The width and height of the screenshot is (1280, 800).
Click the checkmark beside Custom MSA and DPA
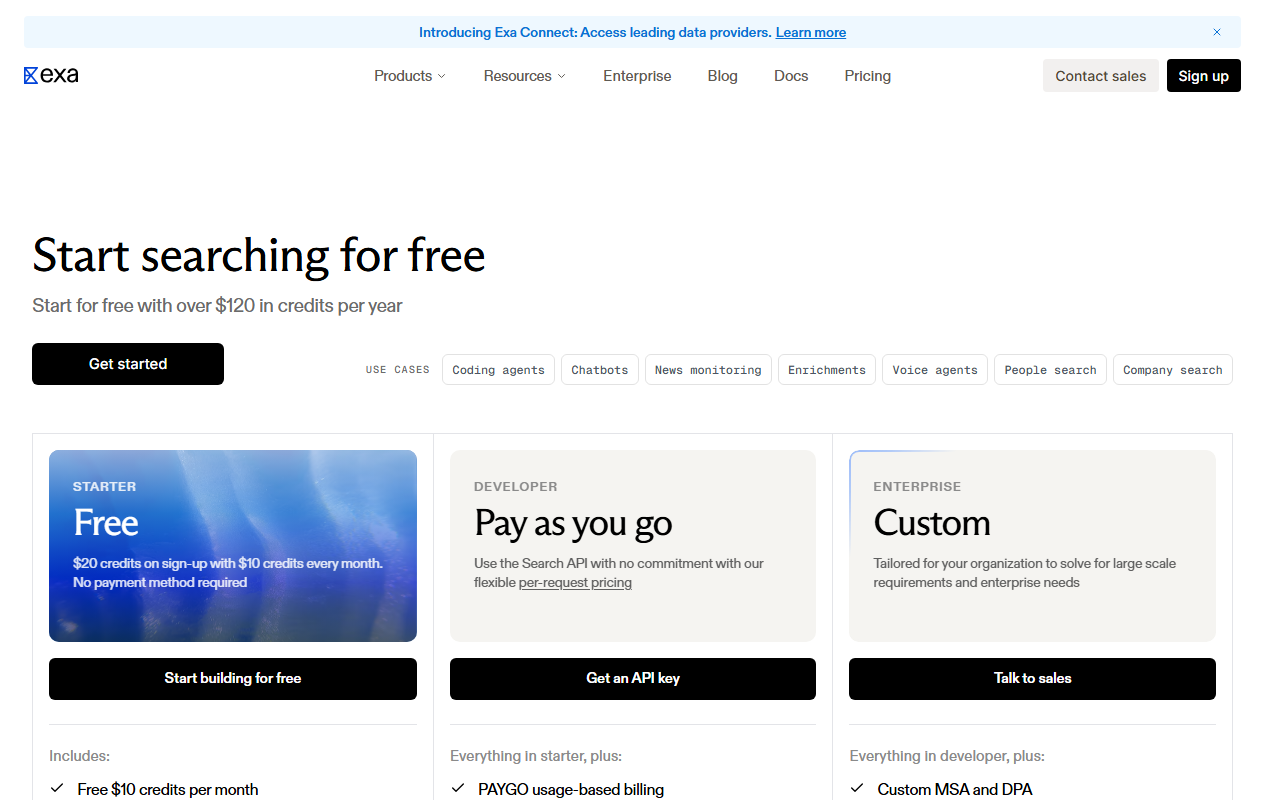click(857, 789)
